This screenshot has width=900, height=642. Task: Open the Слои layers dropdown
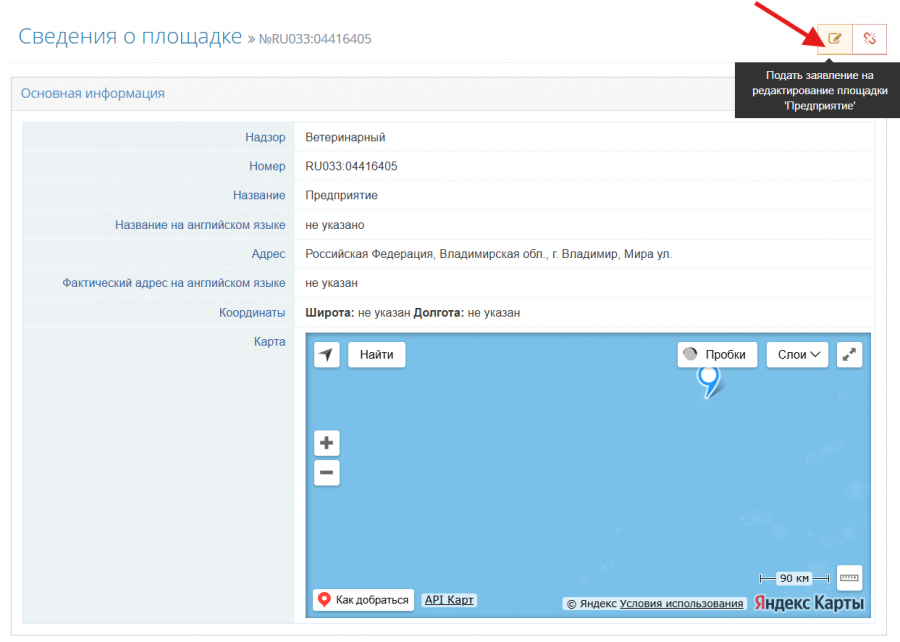click(797, 354)
